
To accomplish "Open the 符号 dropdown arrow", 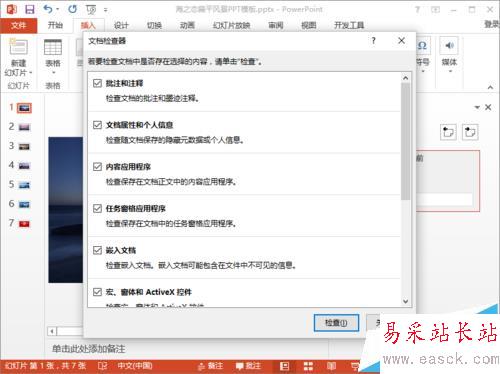I will click(x=423, y=71).
